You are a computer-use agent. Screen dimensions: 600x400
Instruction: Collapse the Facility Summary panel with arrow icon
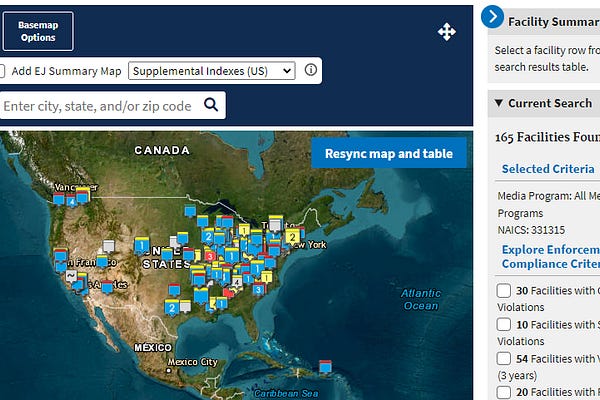tap(492, 17)
